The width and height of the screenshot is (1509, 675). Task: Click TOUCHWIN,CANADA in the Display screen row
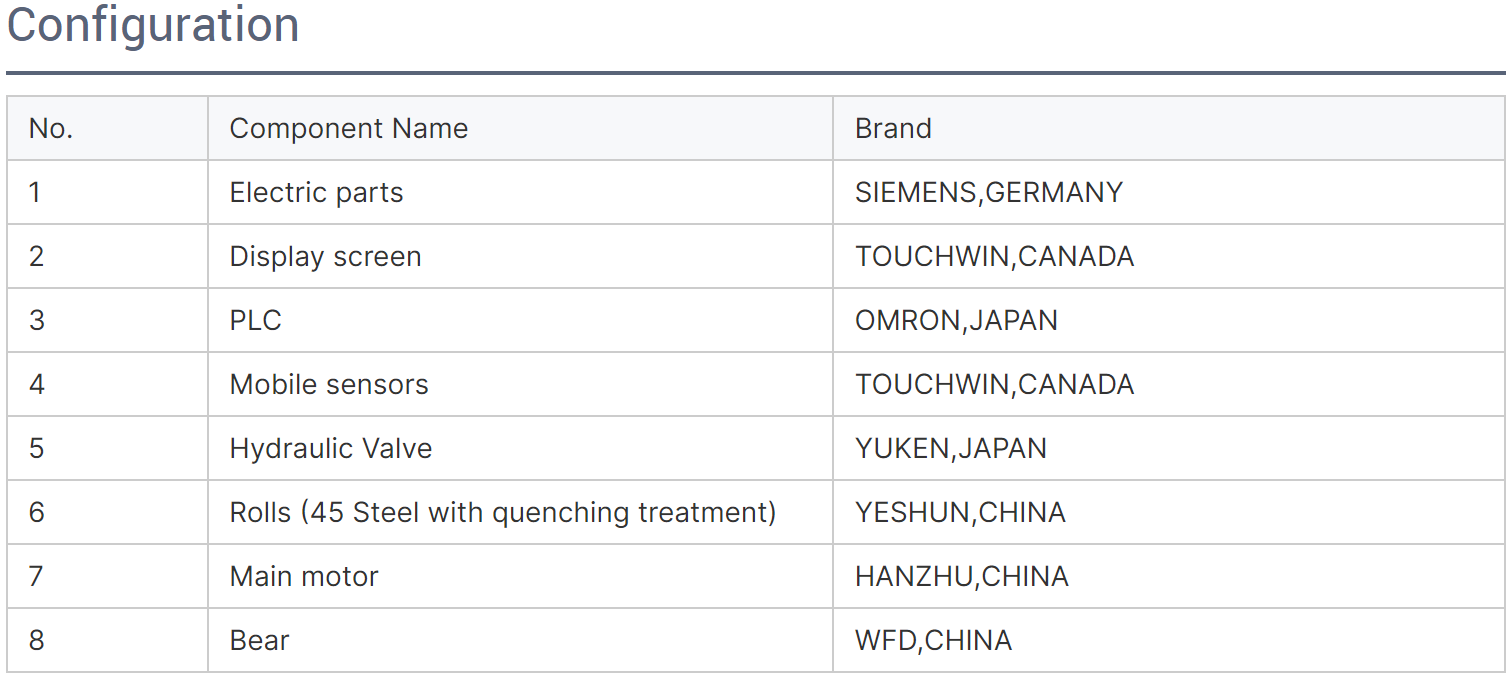pos(994,257)
